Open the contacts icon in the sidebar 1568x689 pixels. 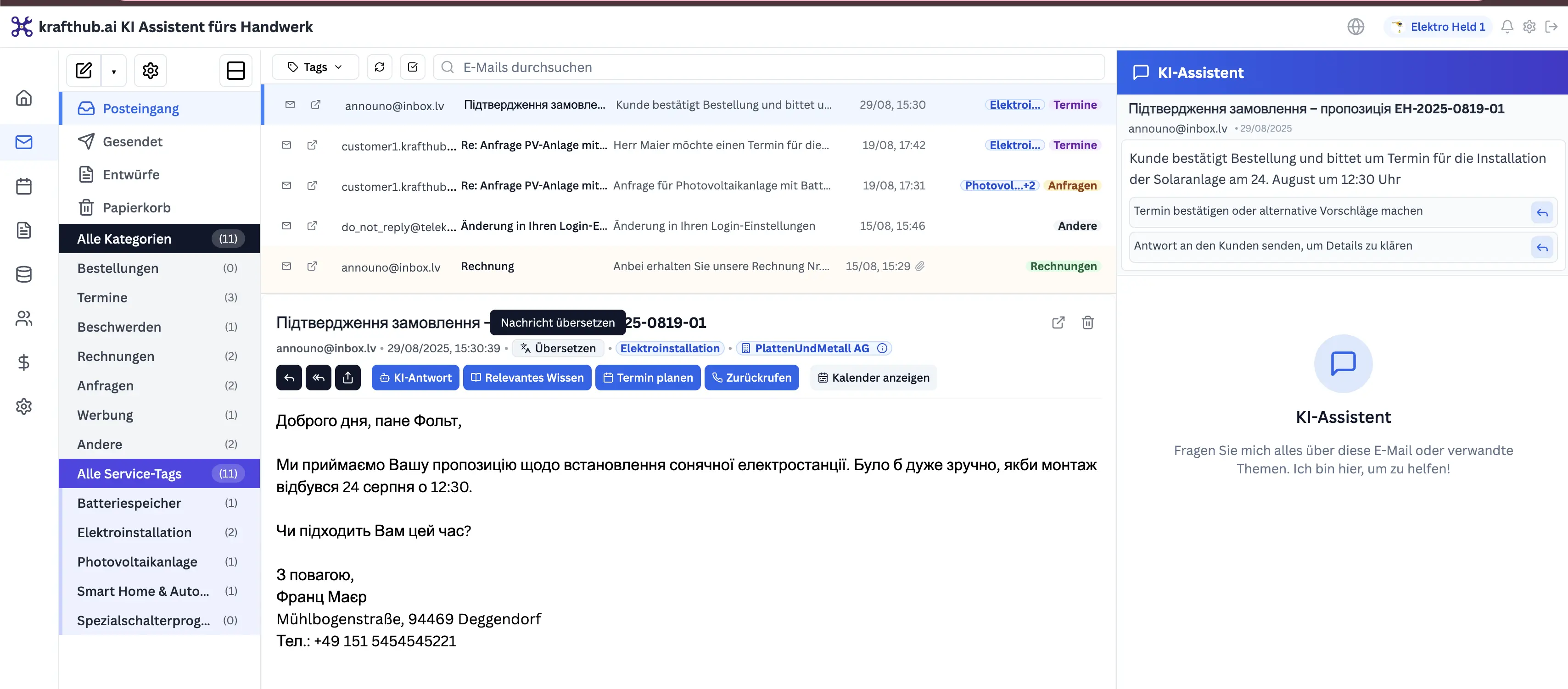(24, 318)
